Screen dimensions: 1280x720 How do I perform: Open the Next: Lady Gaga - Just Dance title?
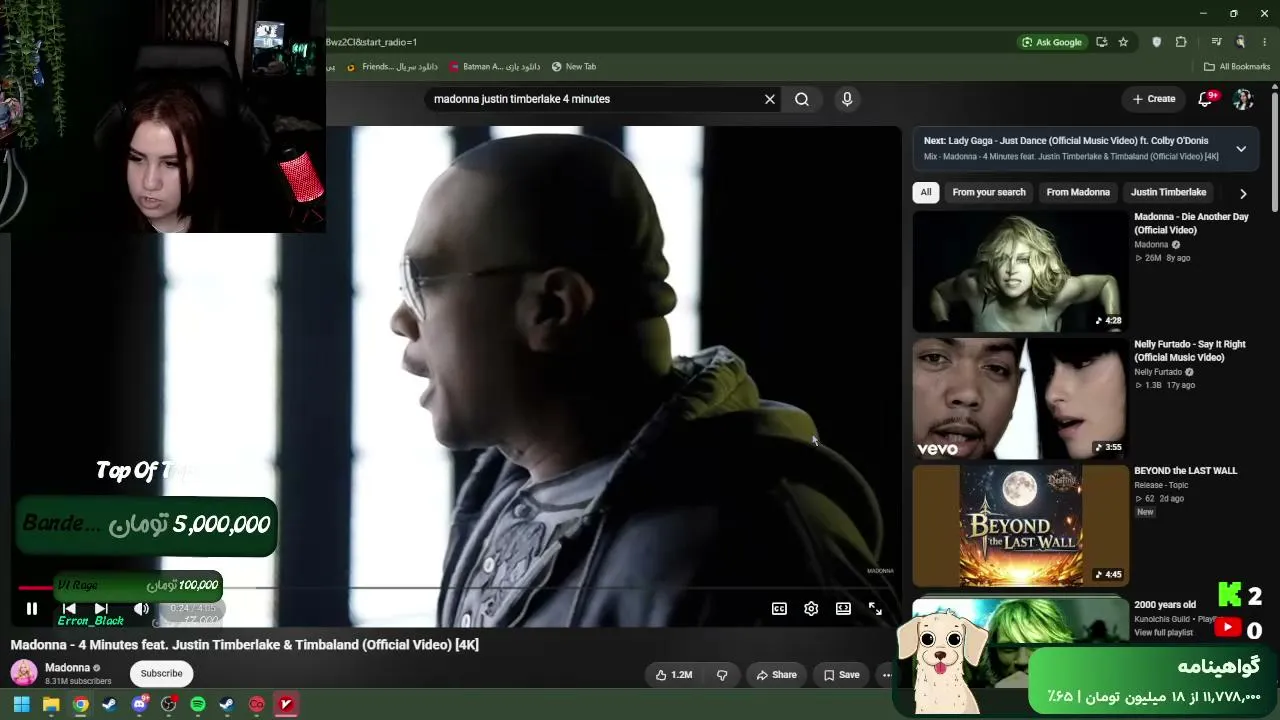tap(1066, 141)
